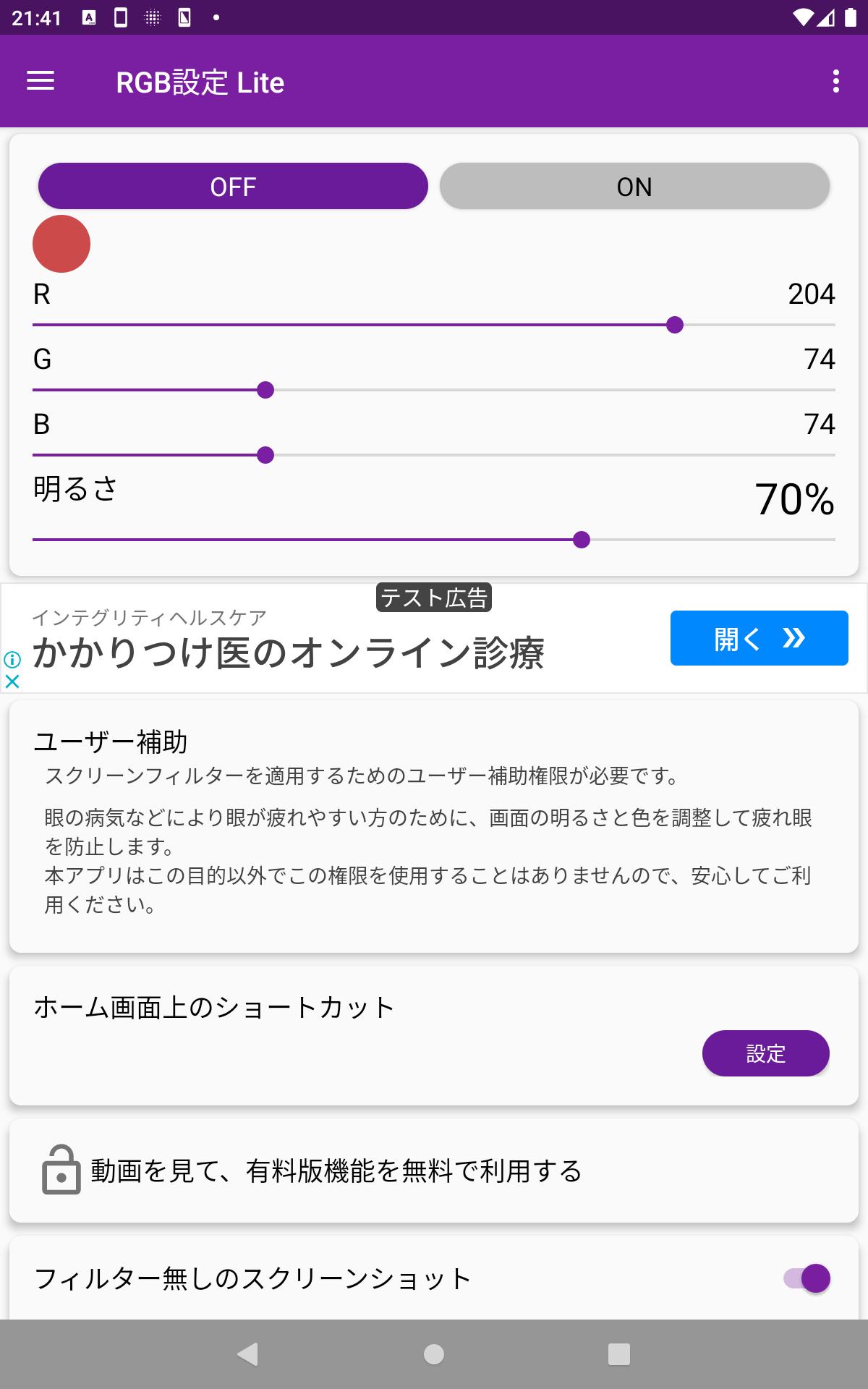Click the 明るさ brightness slider handle
The image size is (868, 1389).
tap(582, 540)
